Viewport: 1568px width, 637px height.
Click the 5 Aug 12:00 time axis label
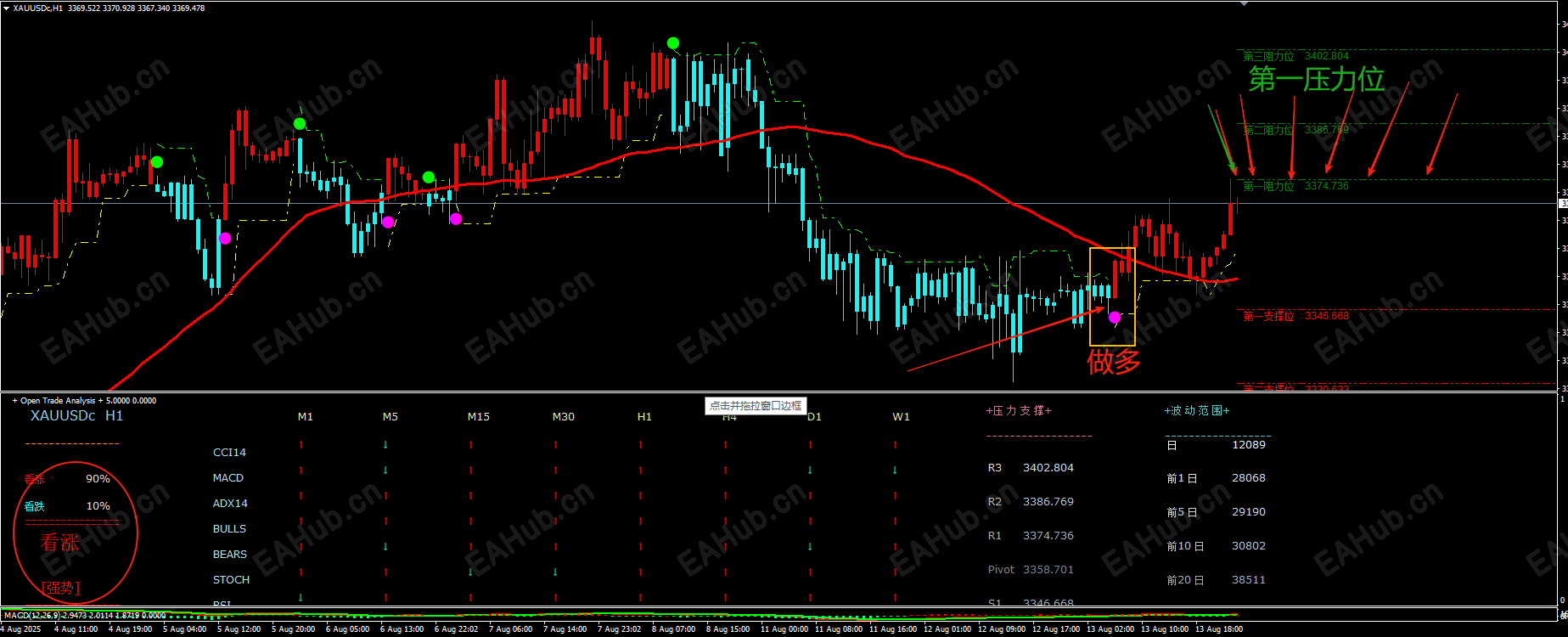(x=239, y=629)
